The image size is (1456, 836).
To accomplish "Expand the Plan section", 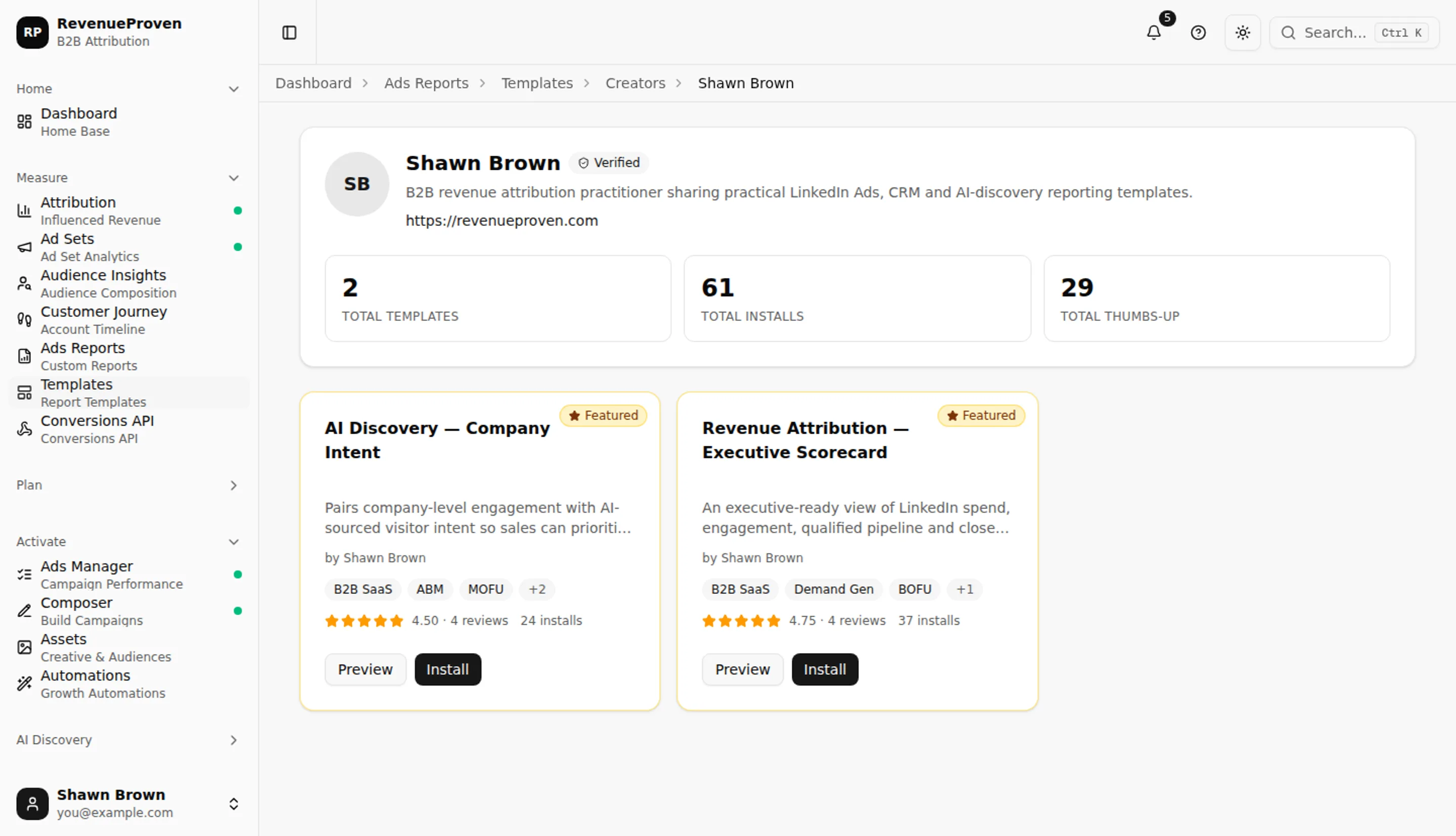I will (128, 485).
